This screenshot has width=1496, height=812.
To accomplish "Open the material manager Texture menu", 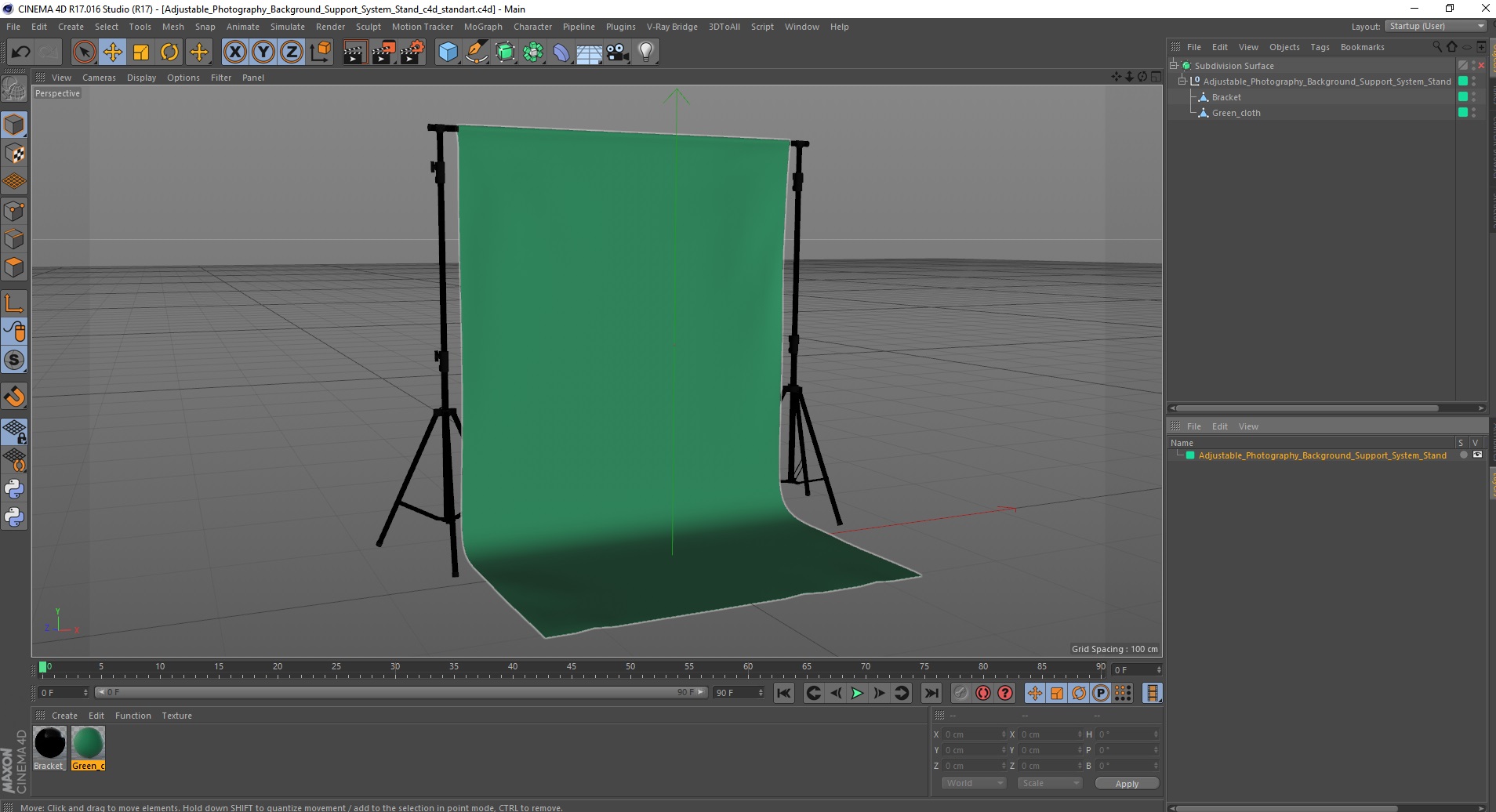I will 176,716.
